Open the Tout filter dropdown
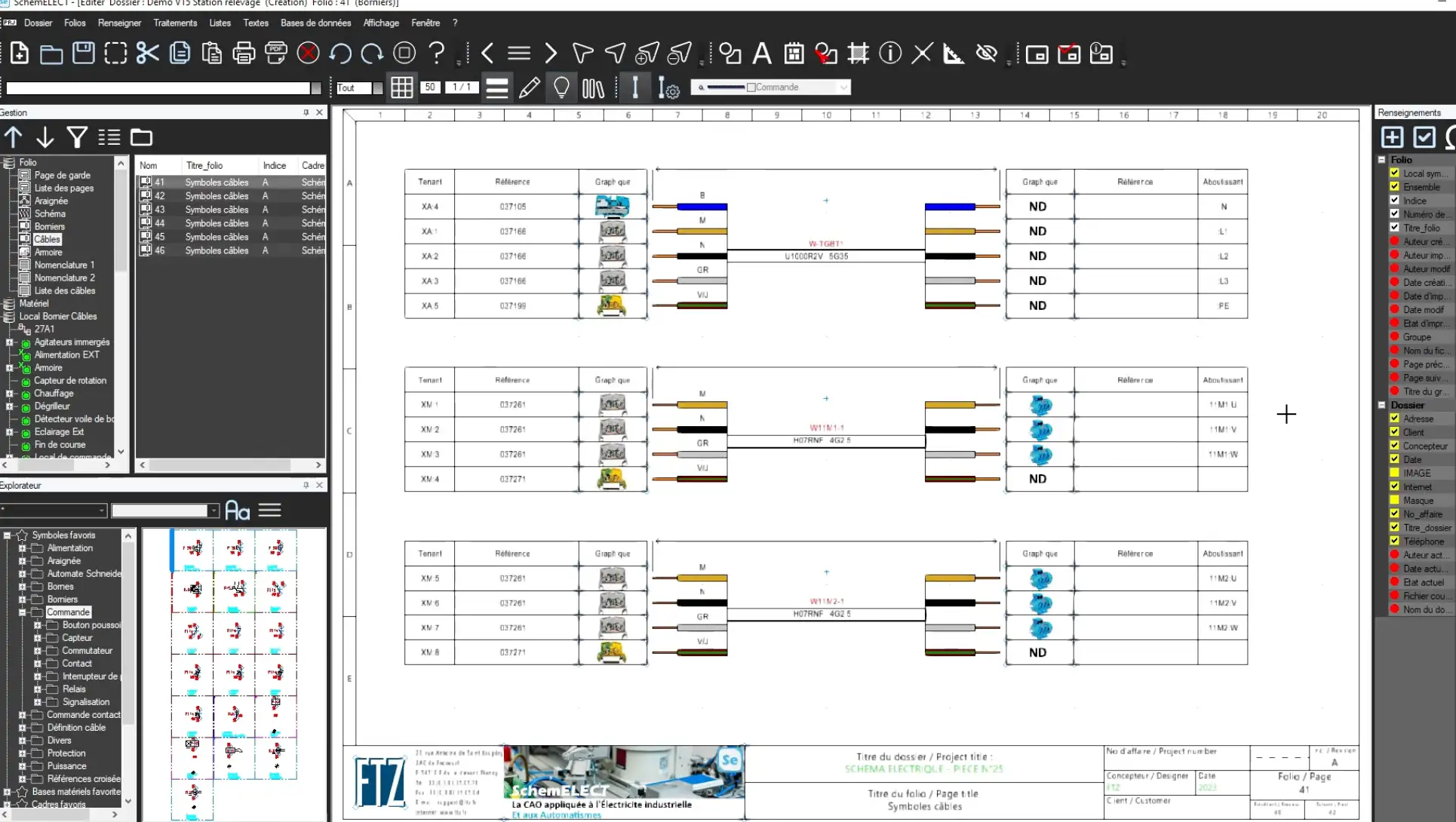 pos(377,88)
